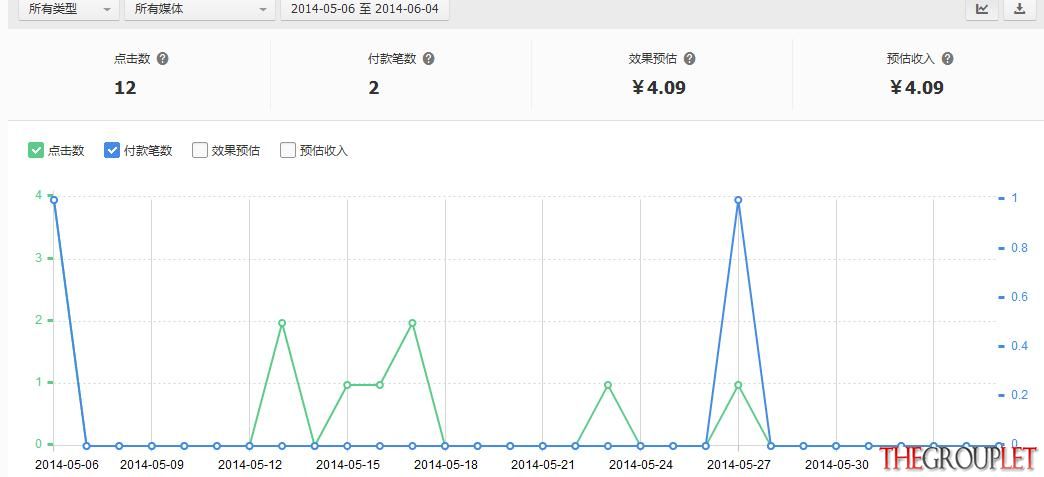Show help for 付款笔数
This screenshot has height=477, width=1044.
coord(429,59)
